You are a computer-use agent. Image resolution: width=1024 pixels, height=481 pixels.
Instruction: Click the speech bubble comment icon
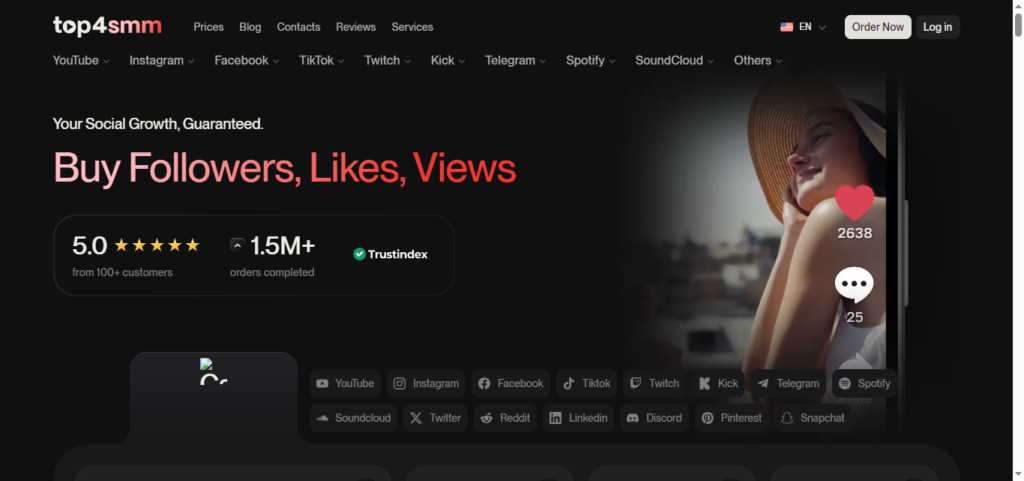[854, 285]
